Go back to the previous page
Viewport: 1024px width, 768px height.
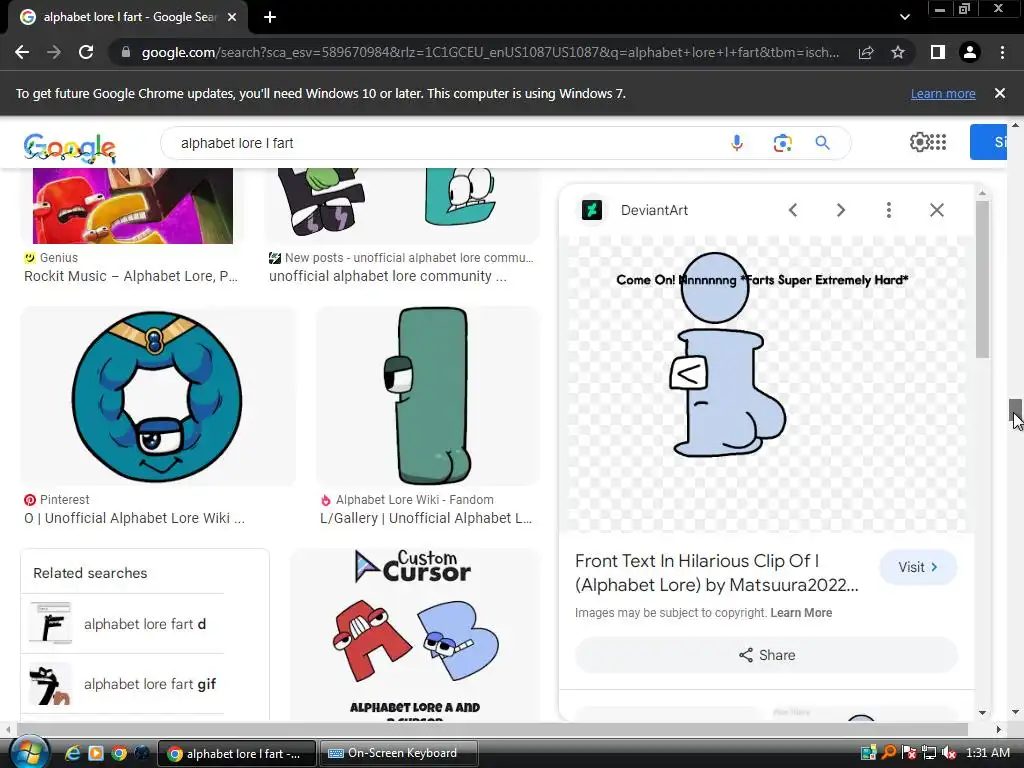click(22, 52)
